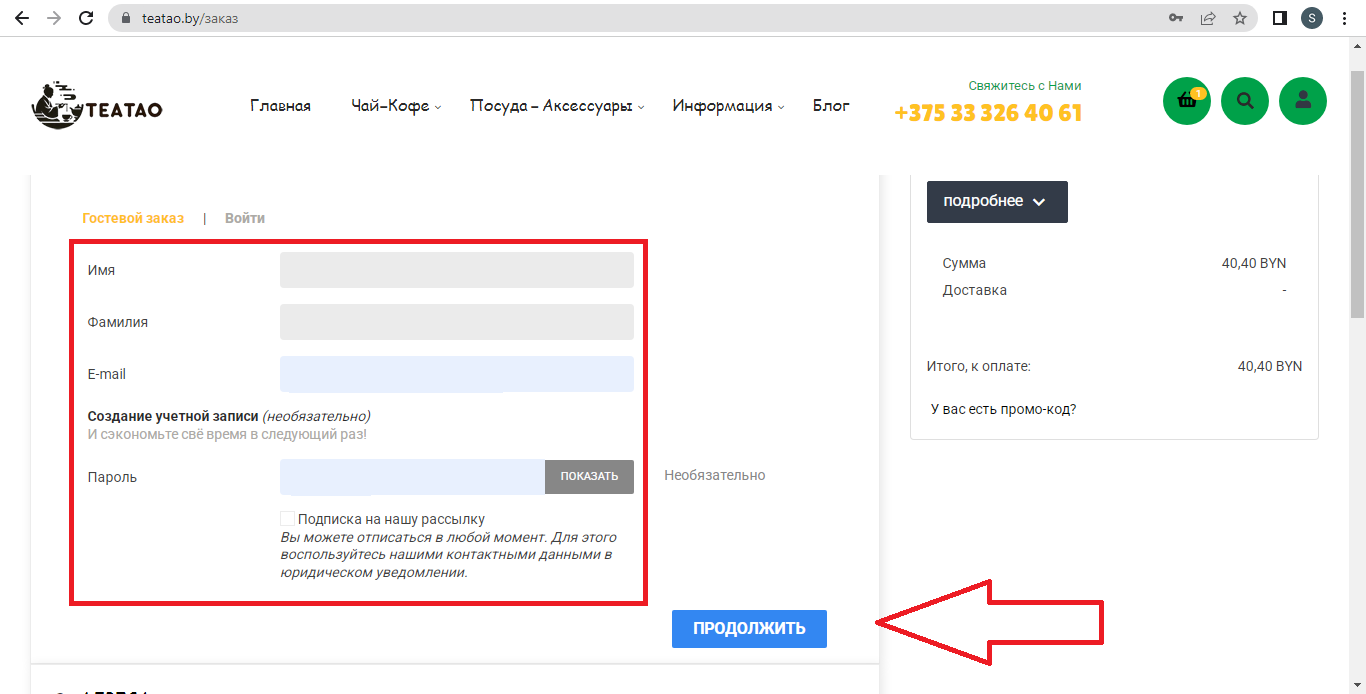Image resolution: width=1366 pixels, height=694 pixels.
Task: Open the user account profile icon
Action: click(1303, 101)
